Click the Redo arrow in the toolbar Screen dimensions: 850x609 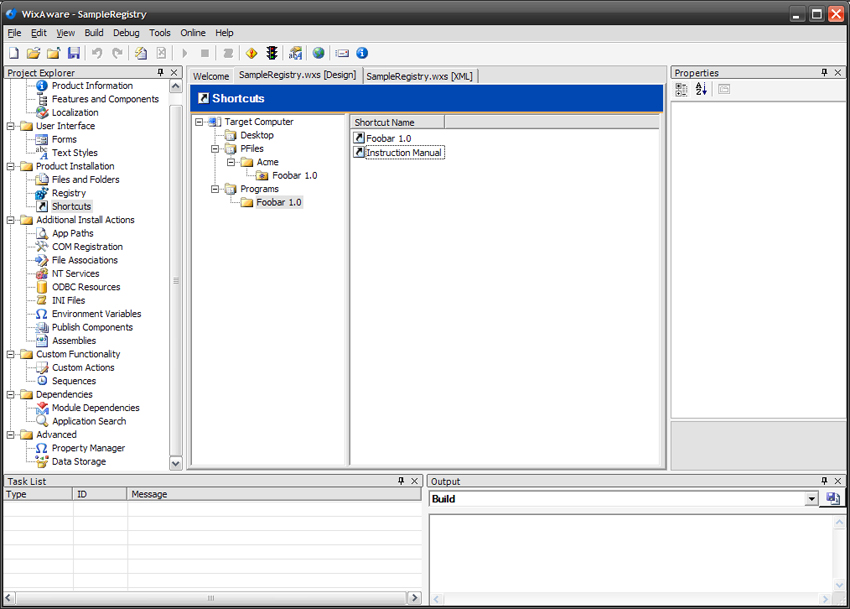(x=117, y=53)
